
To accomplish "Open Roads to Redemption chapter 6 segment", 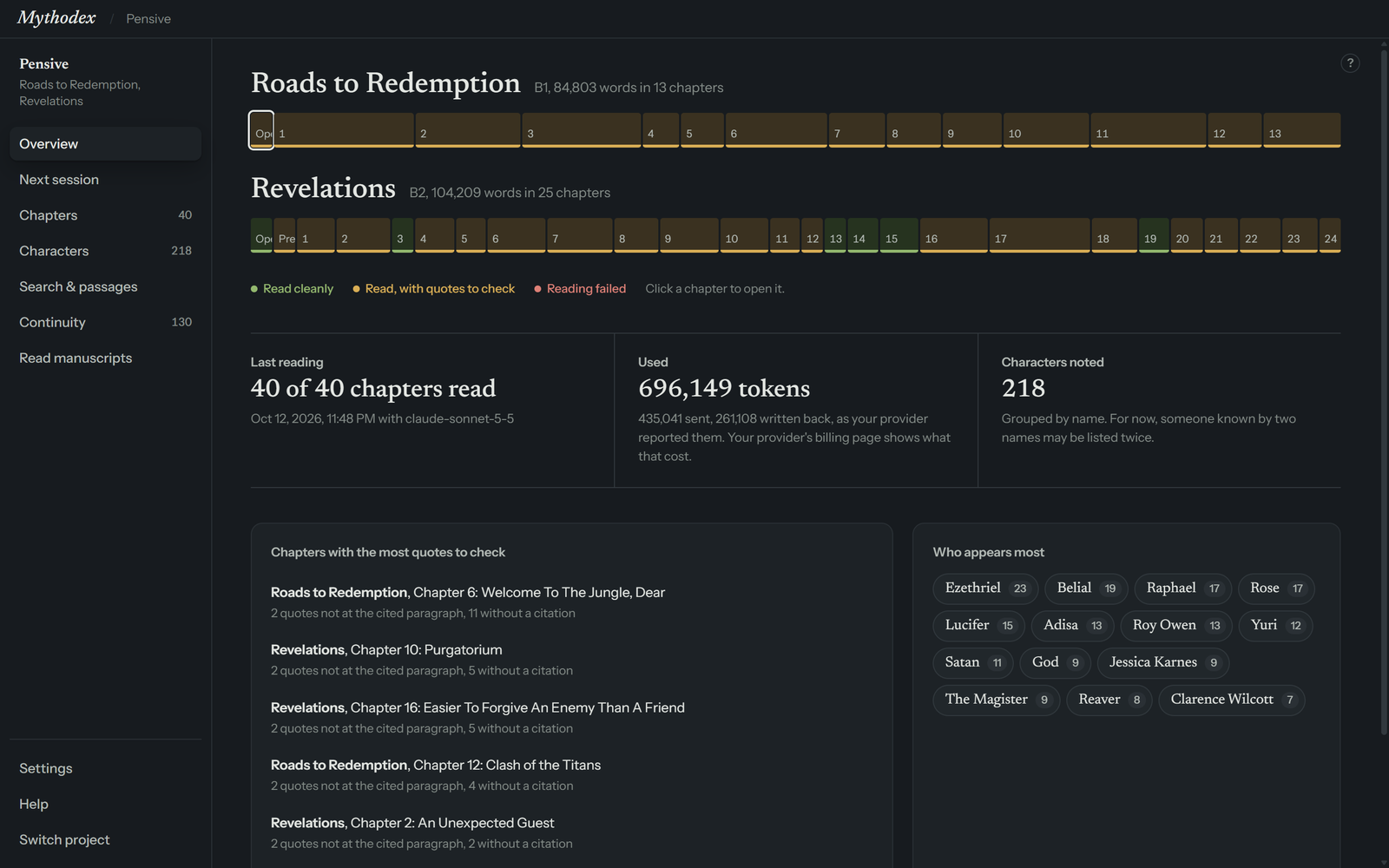I will tap(776, 130).
